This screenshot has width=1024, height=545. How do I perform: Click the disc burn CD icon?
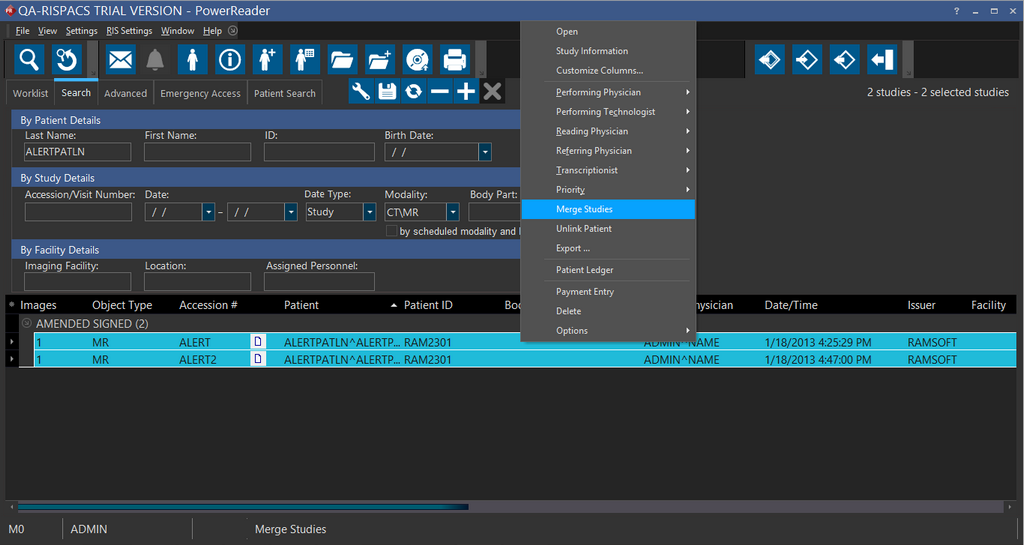coord(417,60)
